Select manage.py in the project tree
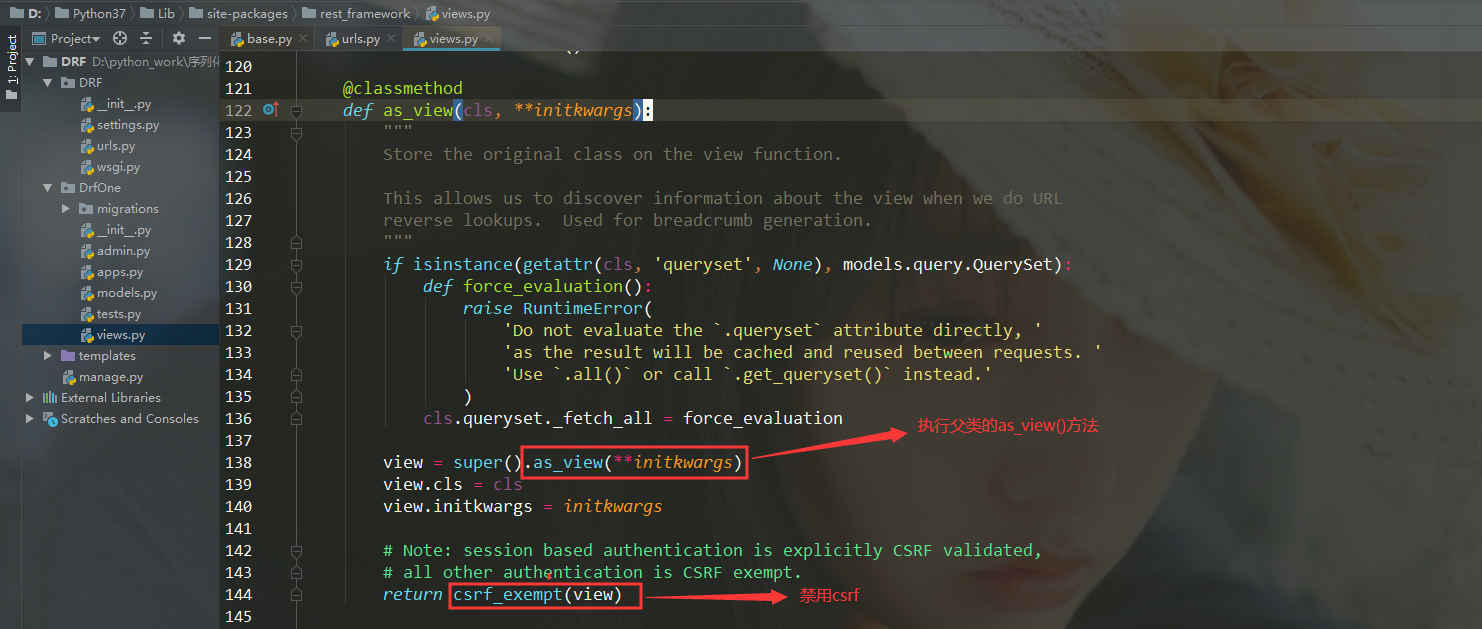This screenshot has width=1482, height=629. tap(120, 377)
